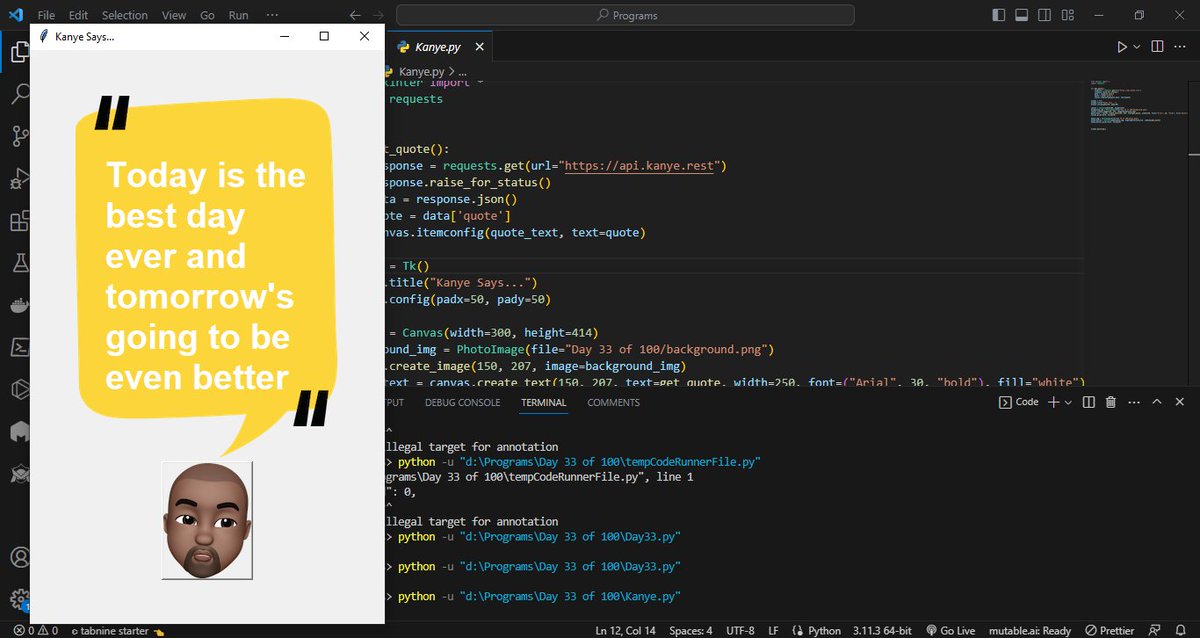Open the Accounts menu in the activity bar
Screen dimensions: 1200x638
click(18, 558)
